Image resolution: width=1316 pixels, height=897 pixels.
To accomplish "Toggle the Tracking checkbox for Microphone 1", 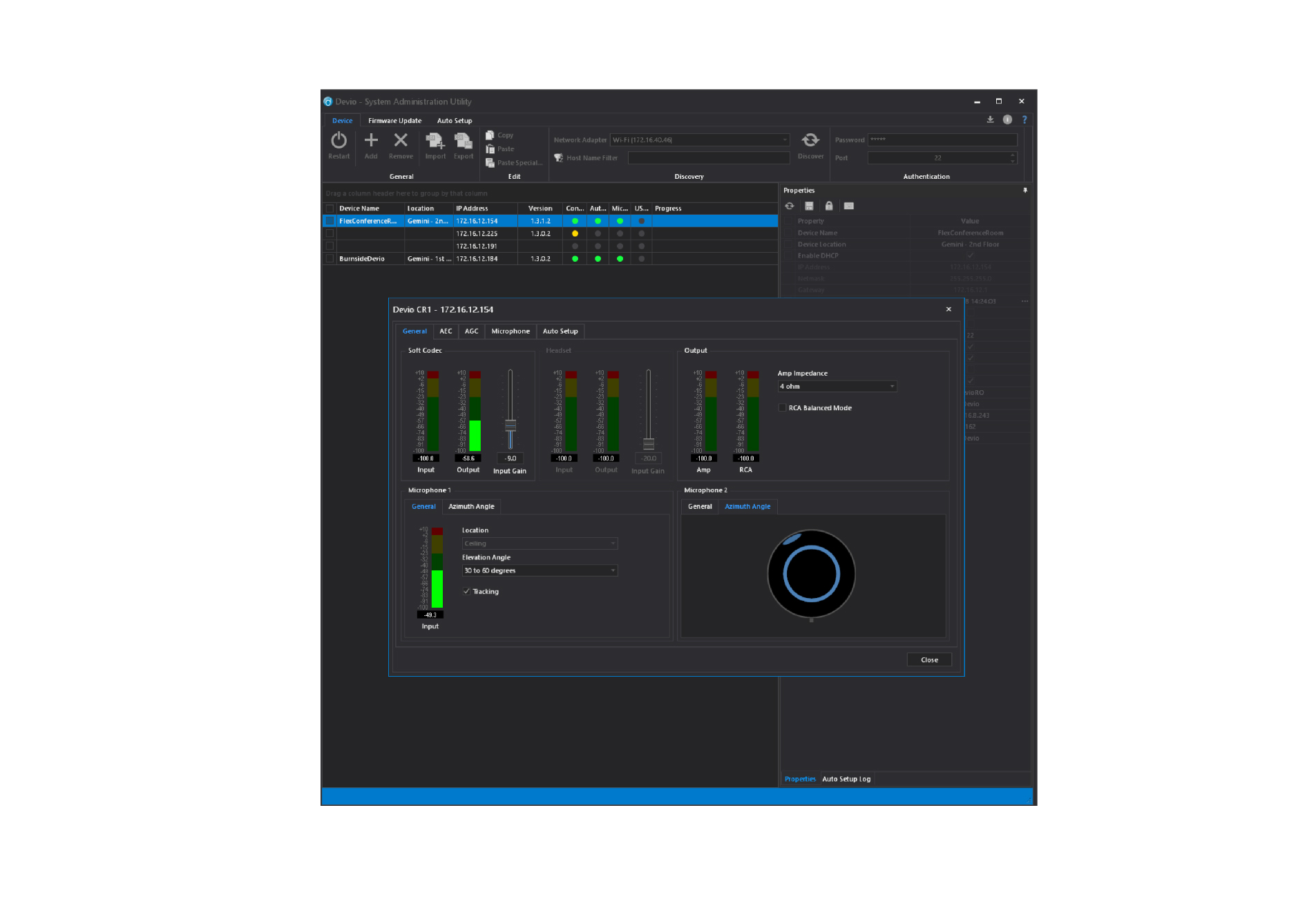I will pyautogui.click(x=466, y=591).
